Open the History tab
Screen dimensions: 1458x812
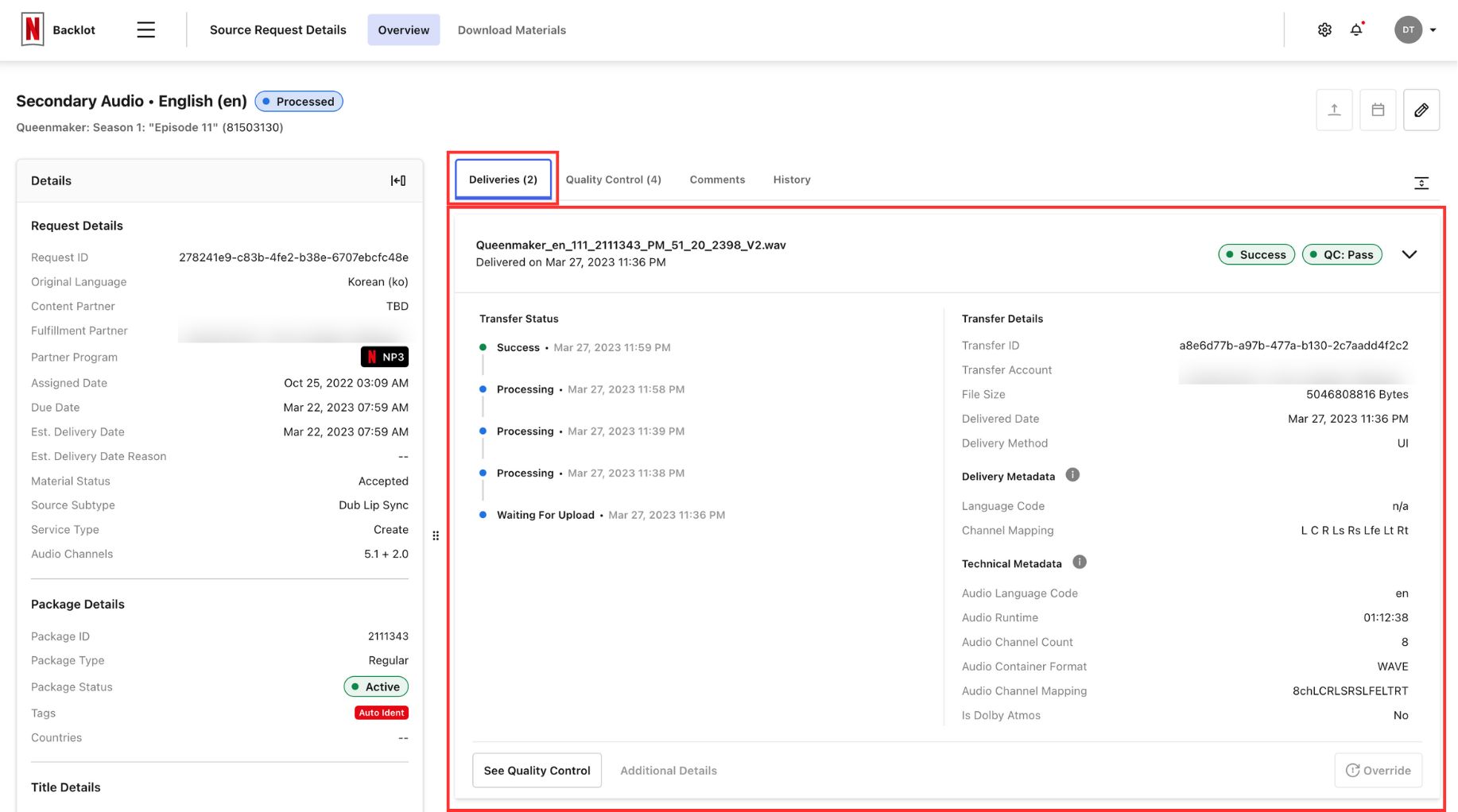(x=792, y=180)
